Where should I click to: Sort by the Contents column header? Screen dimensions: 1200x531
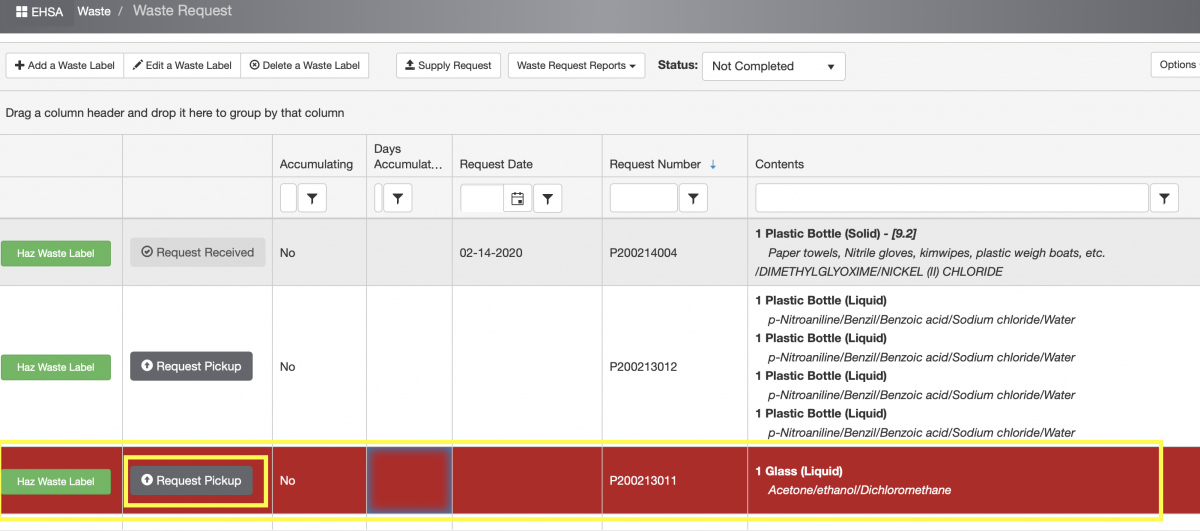click(x=780, y=164)
